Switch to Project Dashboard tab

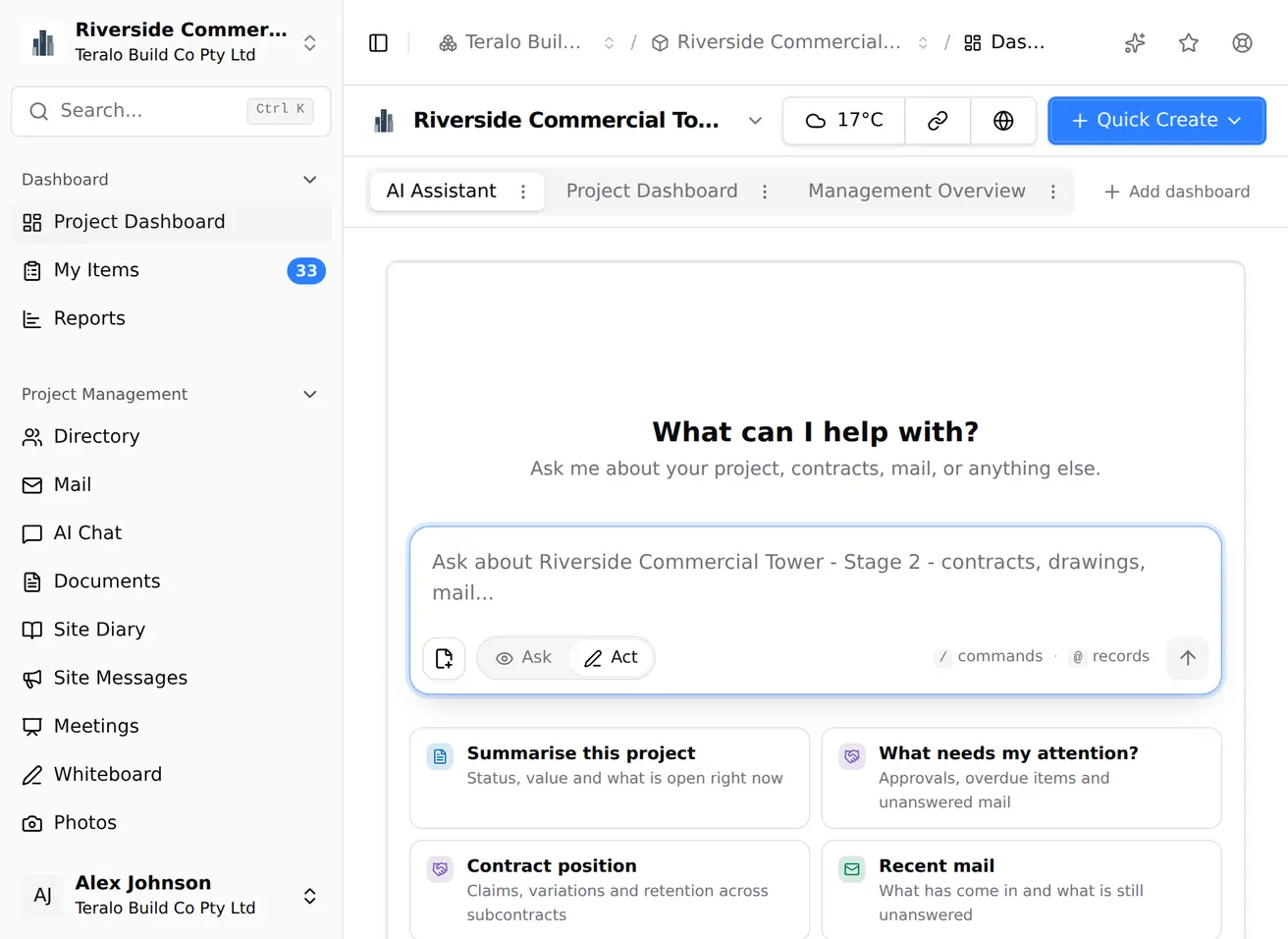point(652,192)
